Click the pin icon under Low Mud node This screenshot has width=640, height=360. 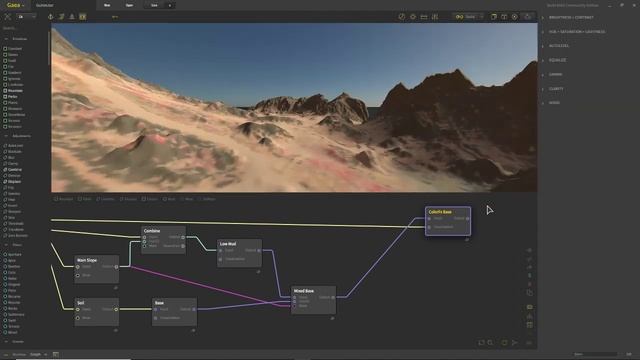[258, 271]
